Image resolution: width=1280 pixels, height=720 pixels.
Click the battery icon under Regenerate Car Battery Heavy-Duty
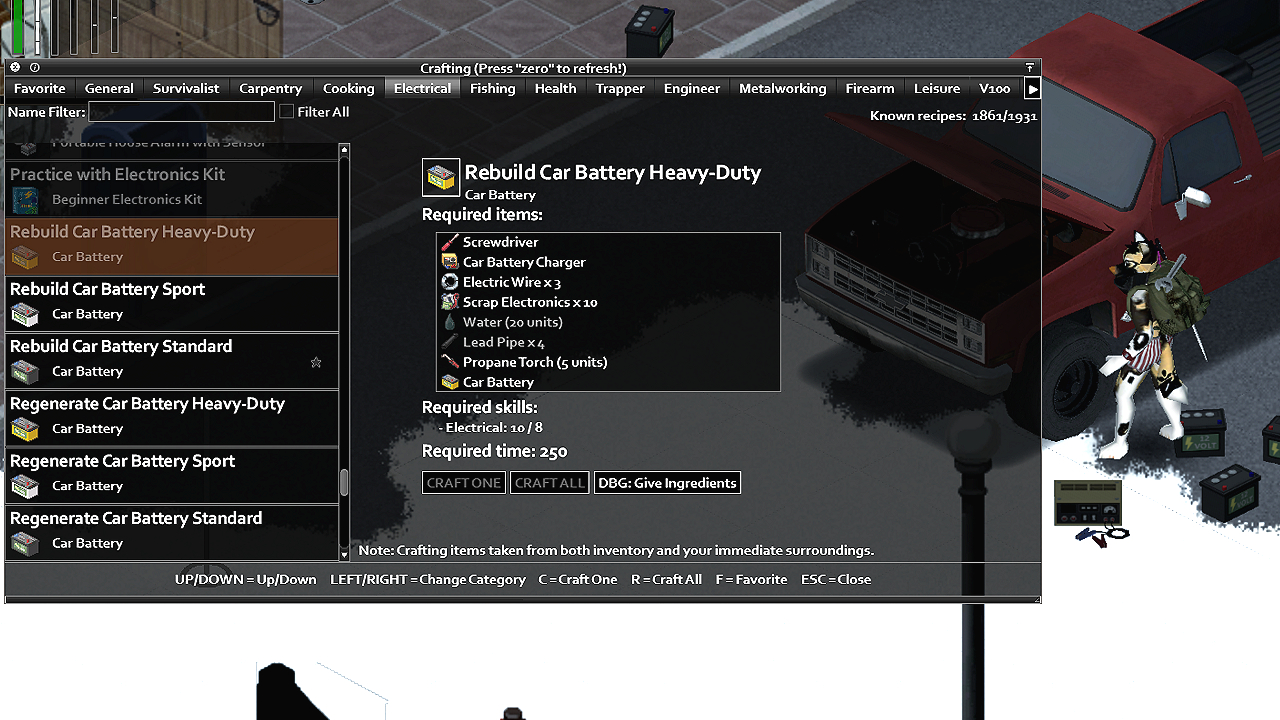(x=25, y=429)
